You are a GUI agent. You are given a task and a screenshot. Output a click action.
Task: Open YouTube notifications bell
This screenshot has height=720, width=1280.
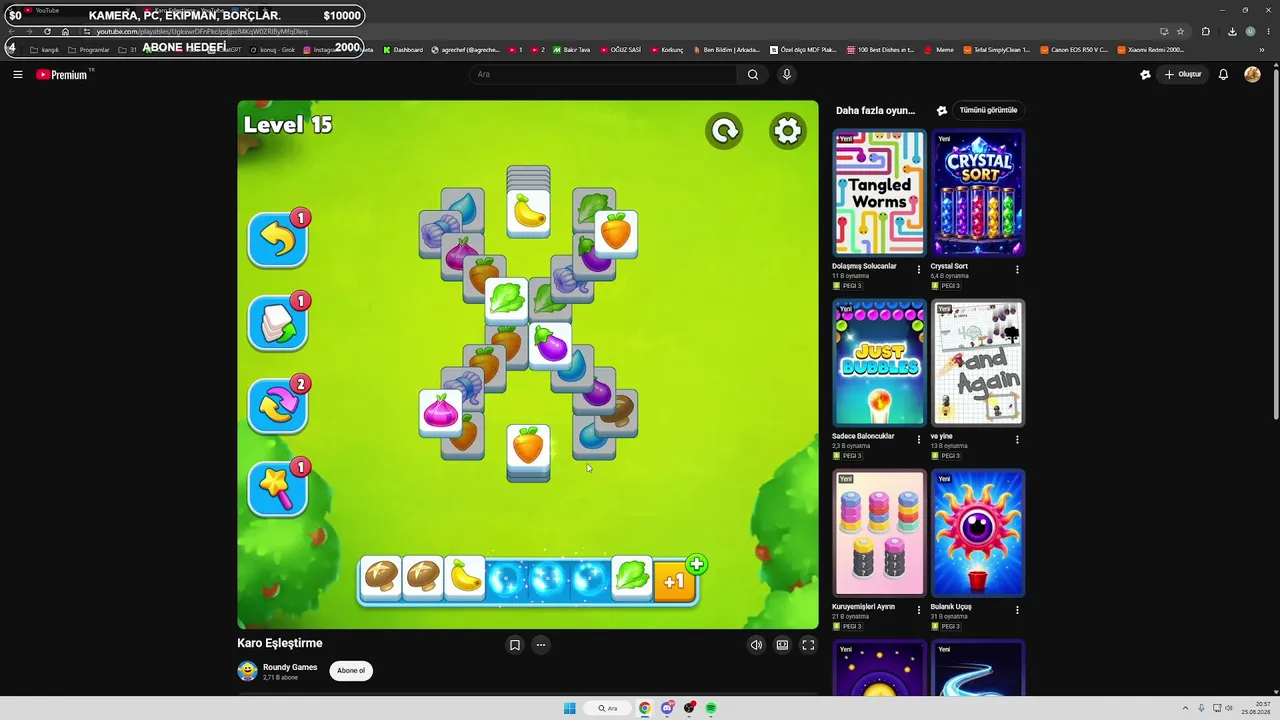point(1223,74)
